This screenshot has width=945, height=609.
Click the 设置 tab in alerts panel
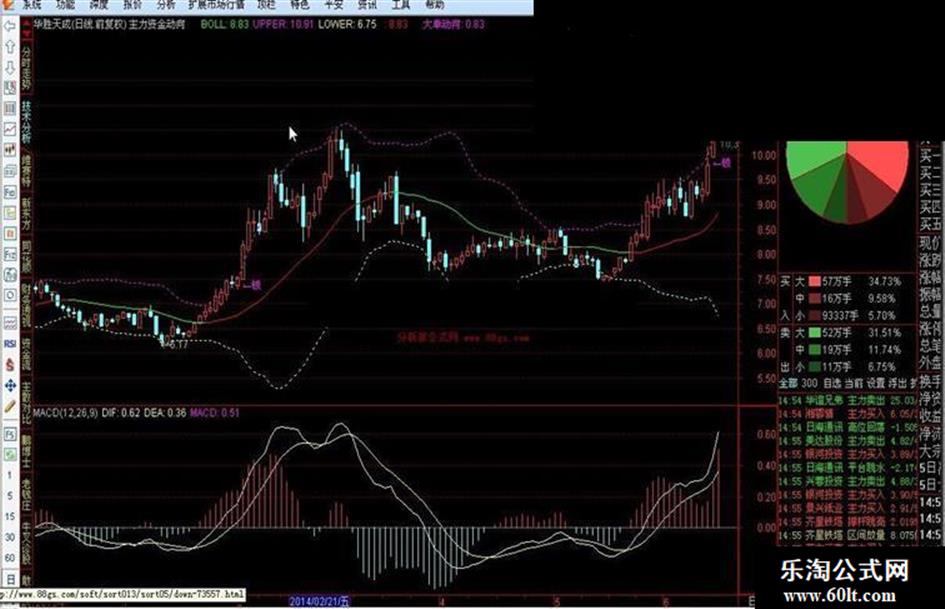tap(876, 383)
